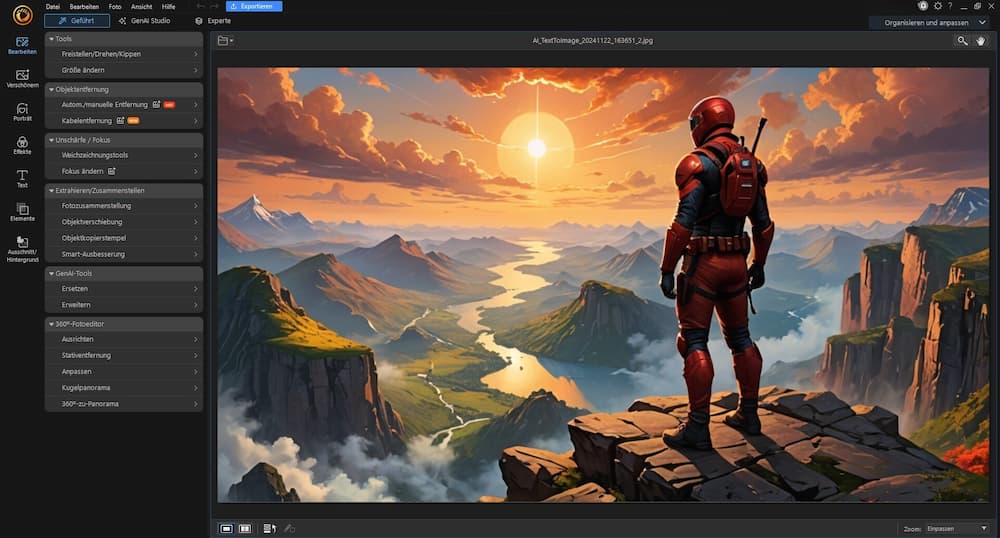Select the hand pan tool
Screen dimensions: 1000x538
(981, 41)
